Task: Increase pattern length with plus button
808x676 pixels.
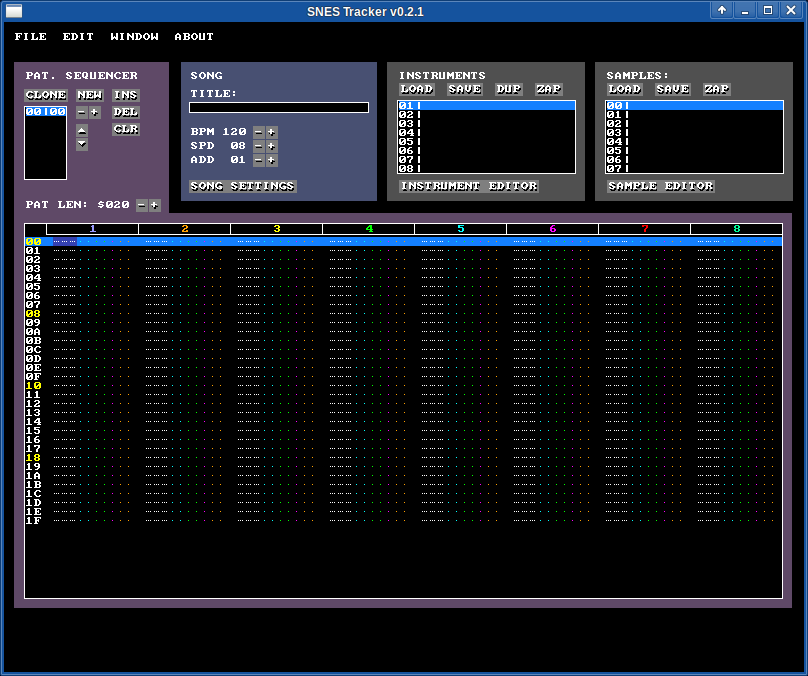Action: (x=154, y=205)
